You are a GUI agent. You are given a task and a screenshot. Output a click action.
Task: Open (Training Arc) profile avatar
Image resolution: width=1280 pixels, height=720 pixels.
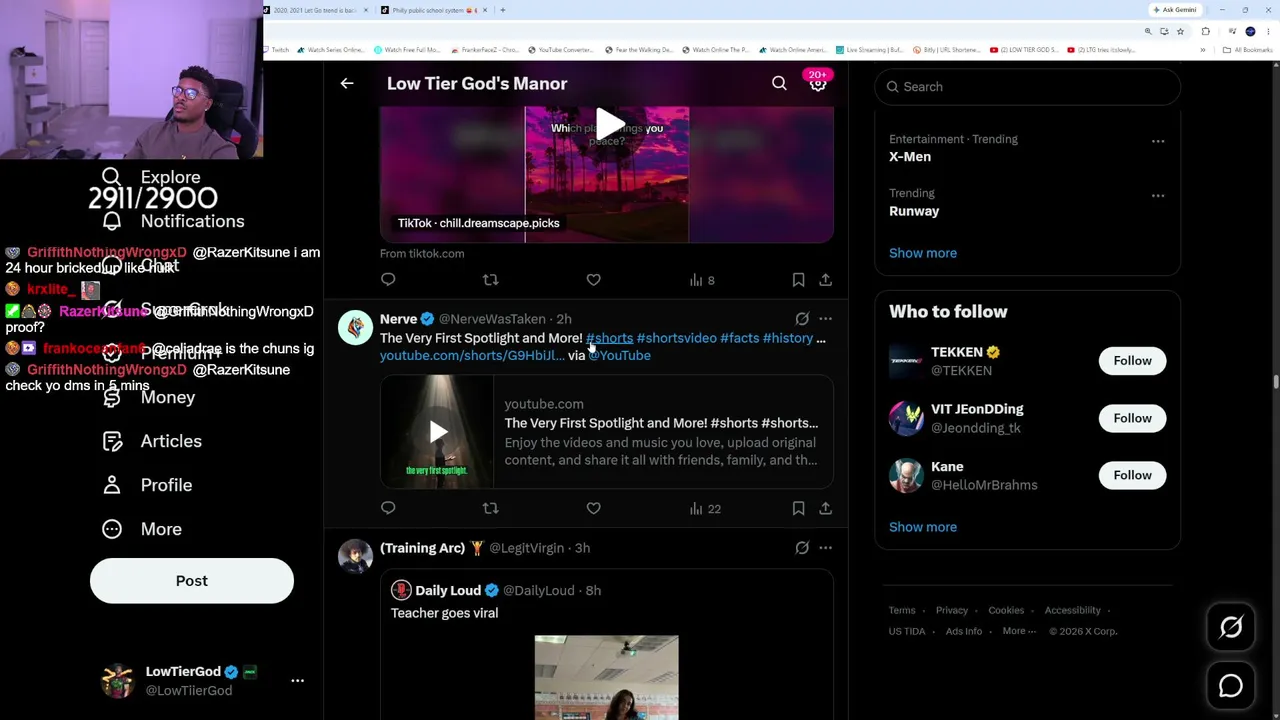click(355, 556)
